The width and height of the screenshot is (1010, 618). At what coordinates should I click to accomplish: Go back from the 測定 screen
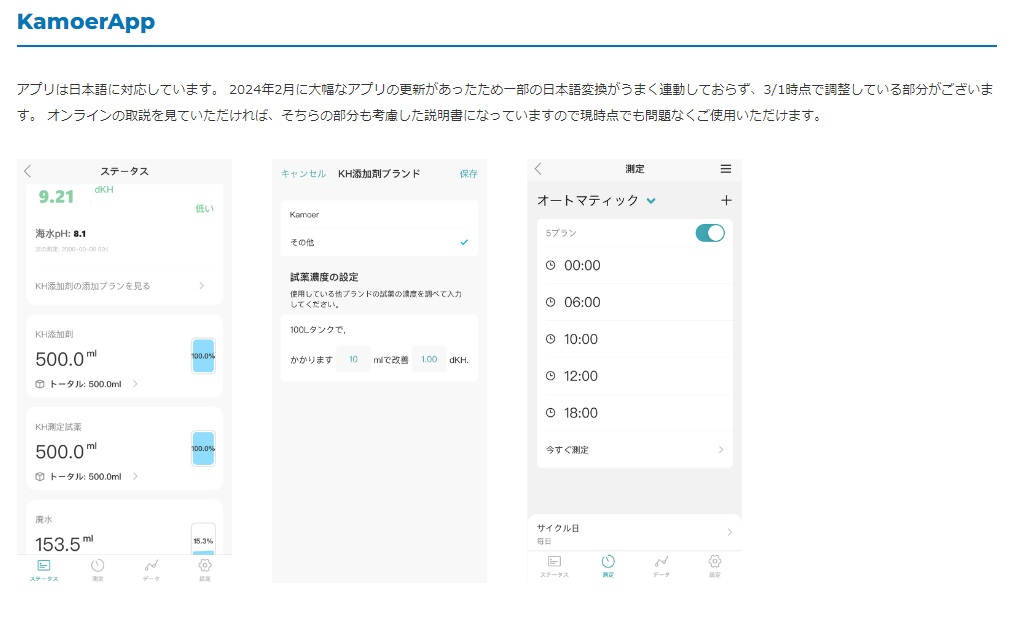[538, 169]
